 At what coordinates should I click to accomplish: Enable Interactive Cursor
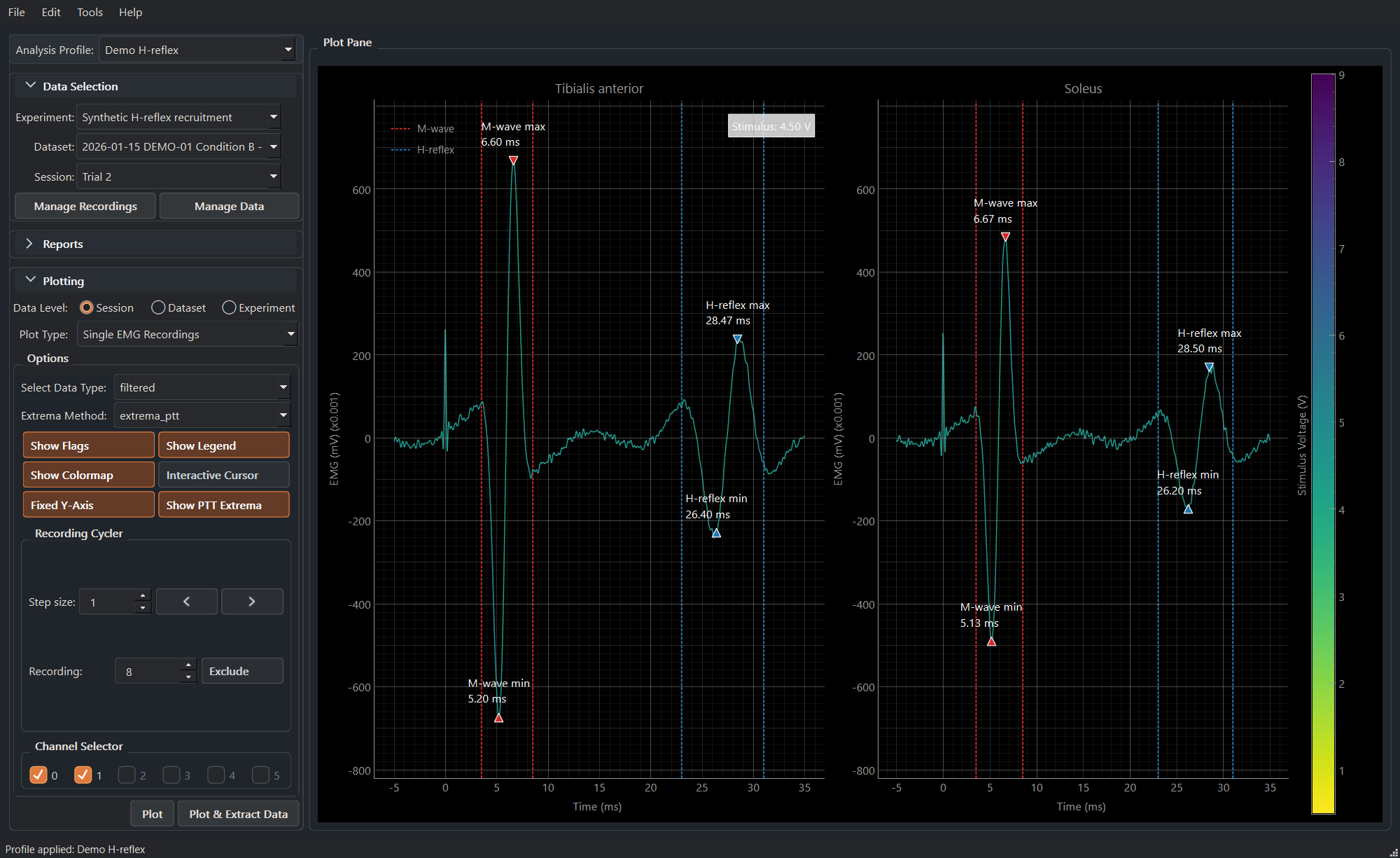coord(224,475)
